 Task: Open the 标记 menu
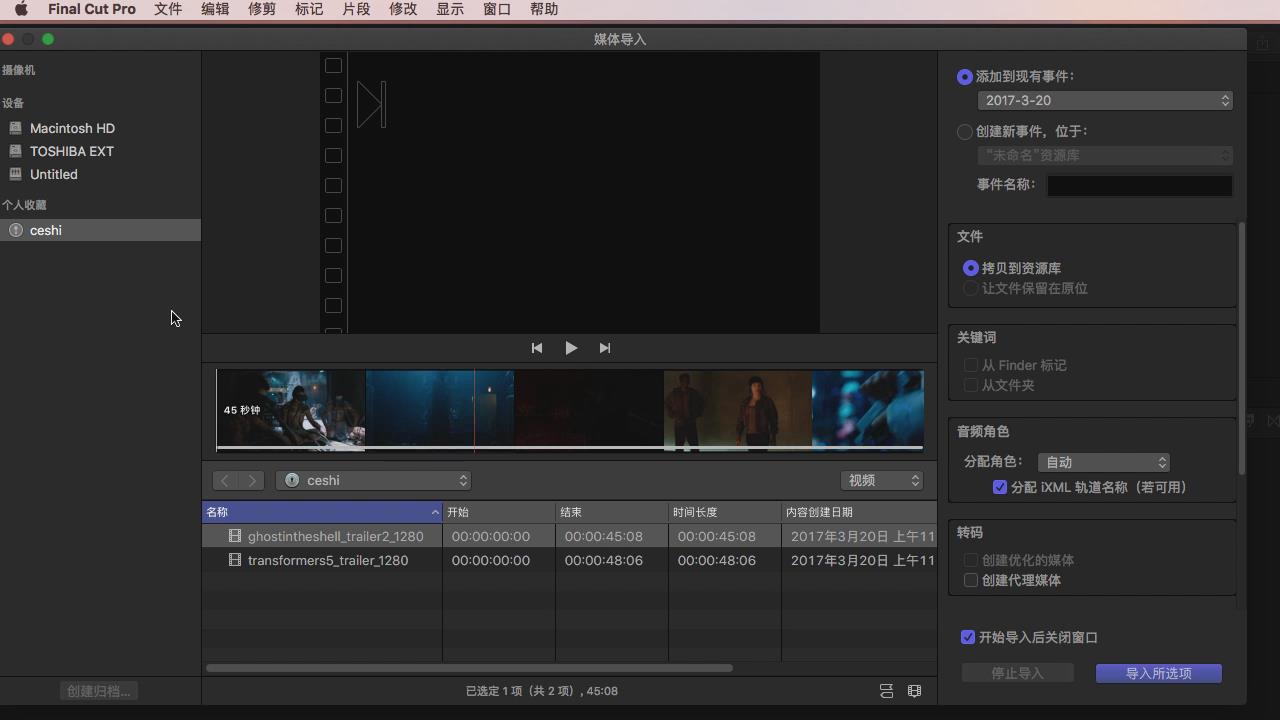coord(309,9)
